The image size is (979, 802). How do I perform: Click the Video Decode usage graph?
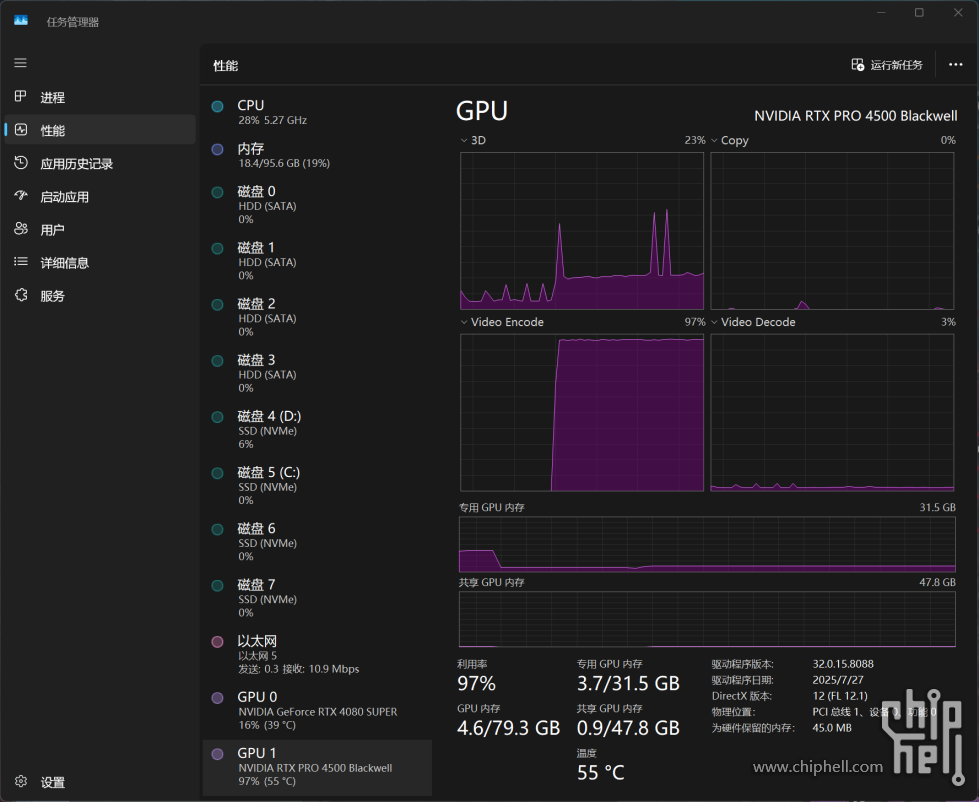coord(832,413)
